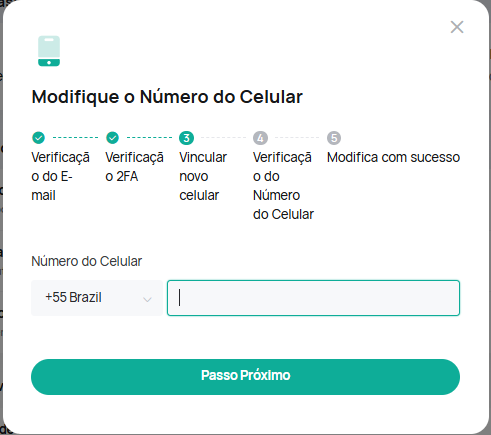Select Verificação do Número do Celular step
This screenshot has height=435, width=491.
tap(283, 186)
